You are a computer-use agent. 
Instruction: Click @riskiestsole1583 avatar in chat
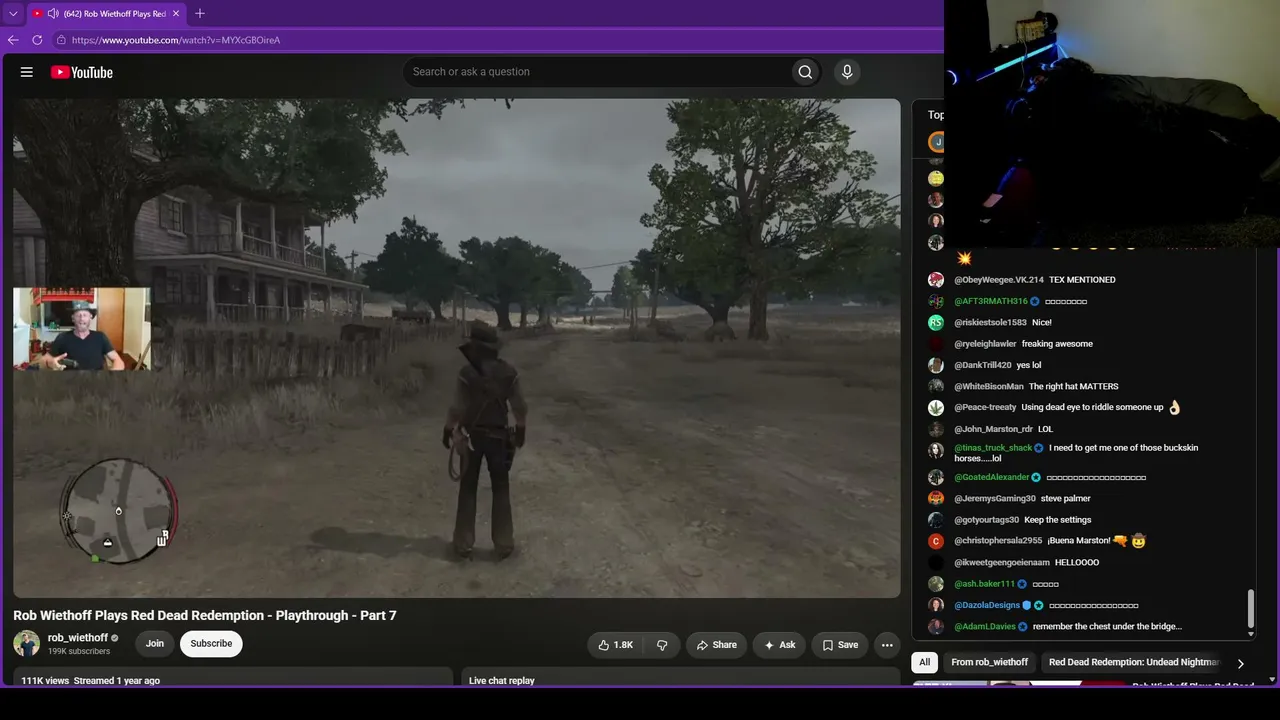936,322
